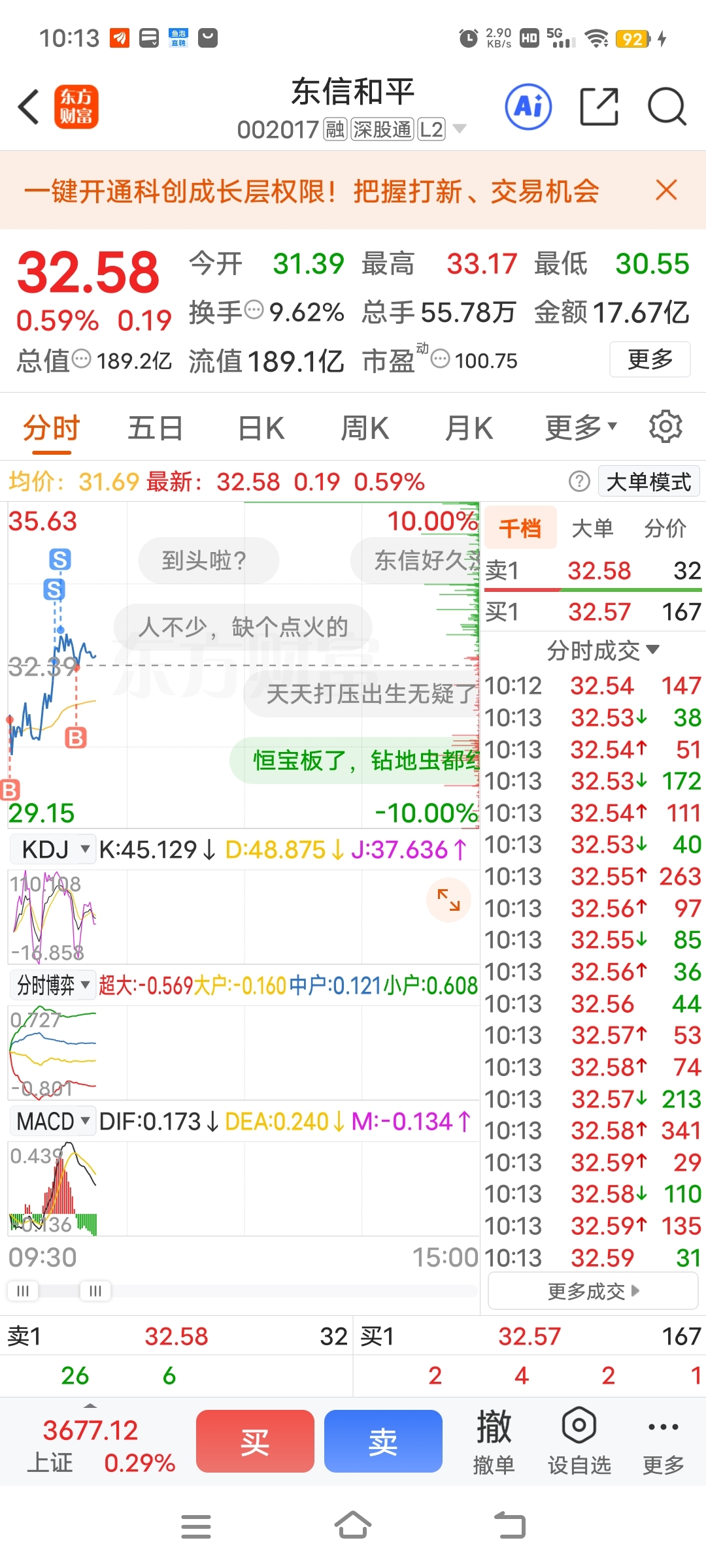Open 更多成交 more trades link
The image size is (706, 1568).
click(593, 1291)
